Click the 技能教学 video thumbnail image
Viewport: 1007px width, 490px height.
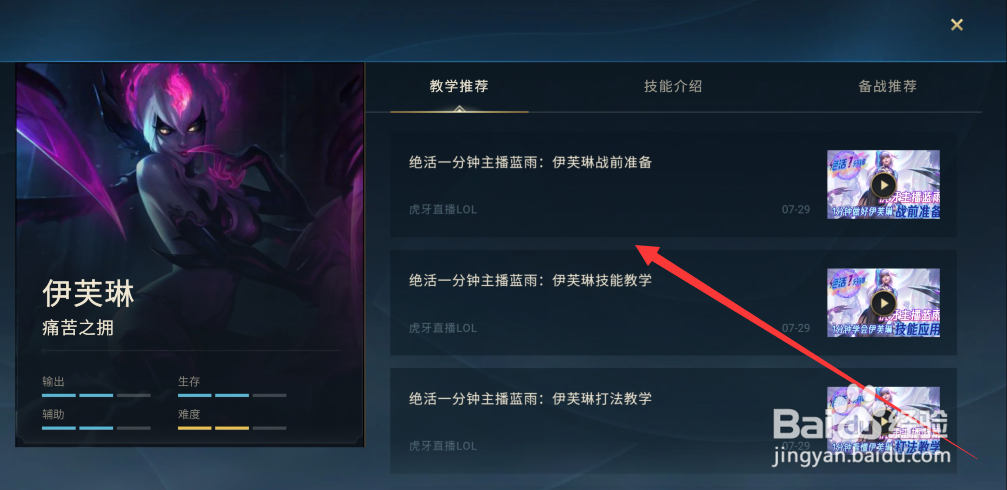(884, 303)
